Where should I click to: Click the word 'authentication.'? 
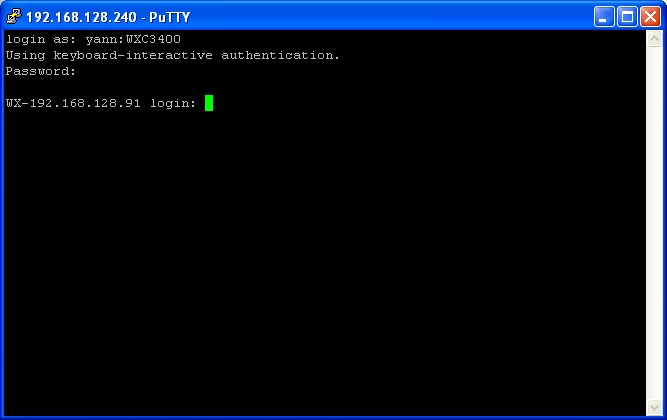click(280, 56)
